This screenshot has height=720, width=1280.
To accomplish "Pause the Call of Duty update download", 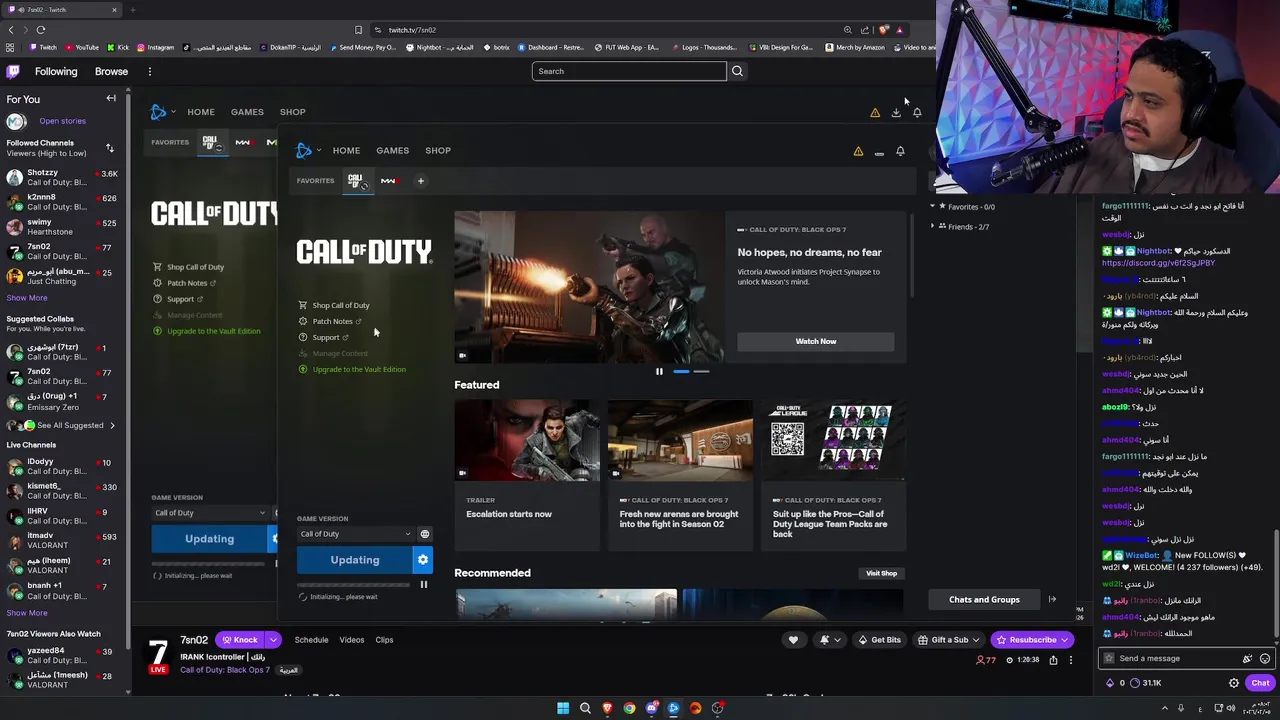I will coord(423,585).
